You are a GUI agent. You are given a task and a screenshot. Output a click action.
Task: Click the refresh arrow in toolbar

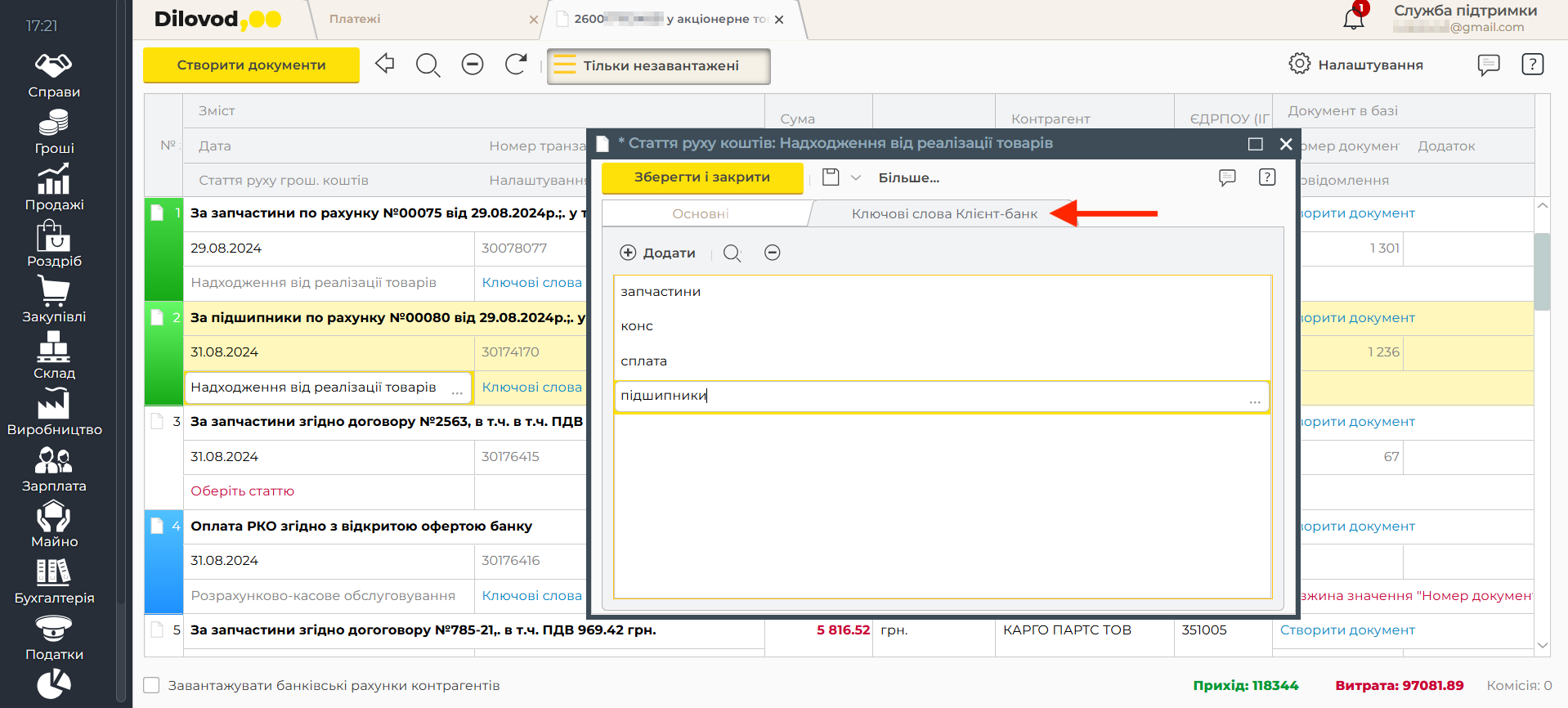click(516, 64)
